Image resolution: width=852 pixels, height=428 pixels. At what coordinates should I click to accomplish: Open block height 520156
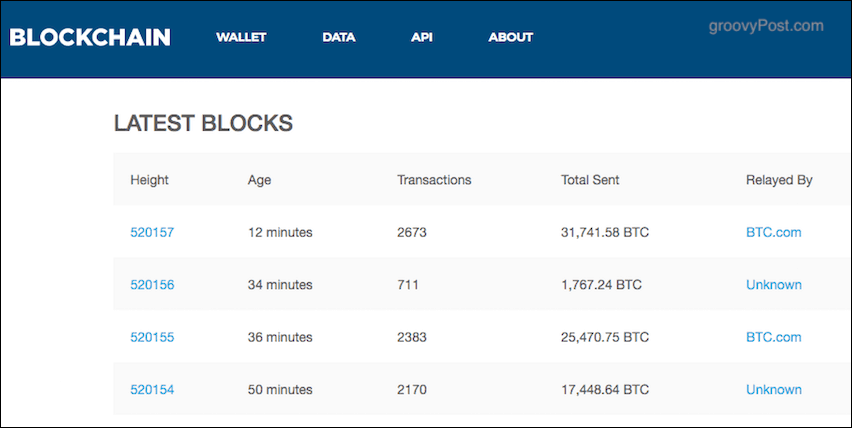coord(152,285)
